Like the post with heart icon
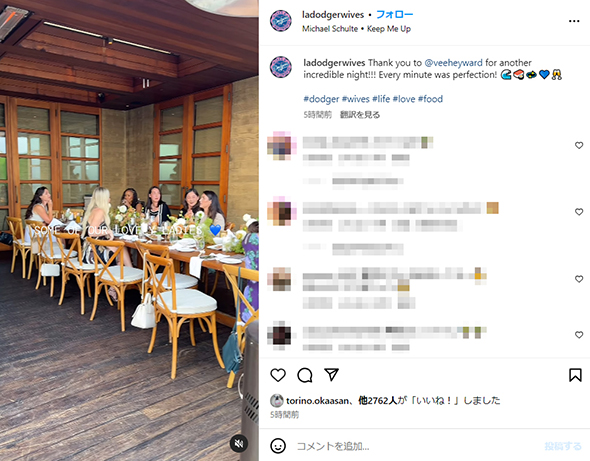This screenshot has width=590, height=461. point(278,375)
